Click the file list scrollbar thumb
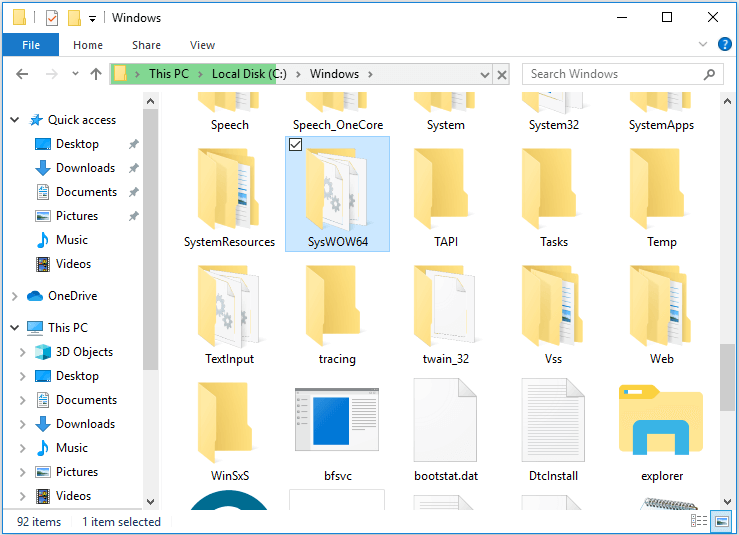 [x=727, y=378]
